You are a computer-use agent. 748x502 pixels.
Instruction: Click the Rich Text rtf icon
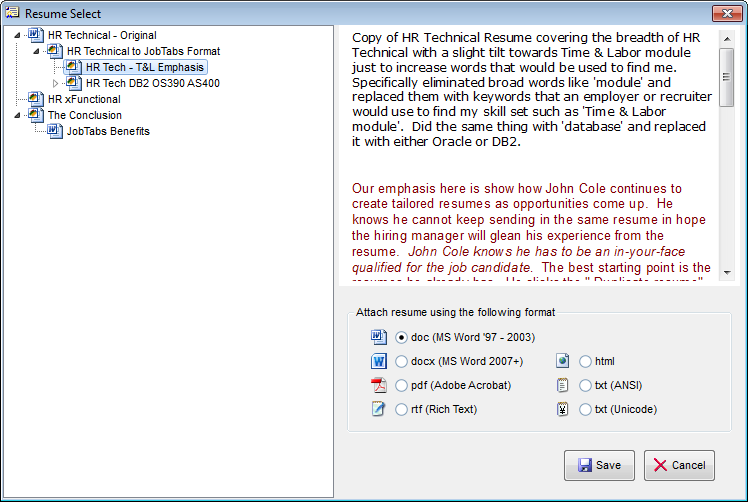pos(379,409)
